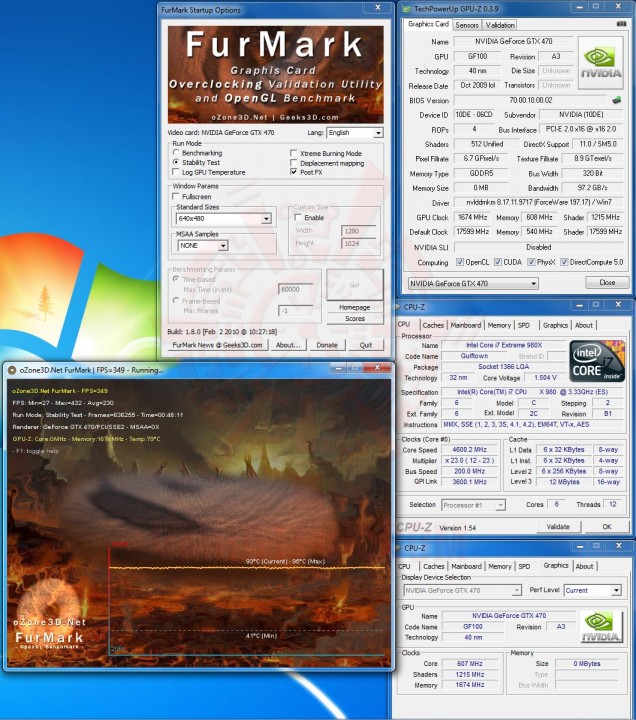The image size is (636, 720).
Task: Enable Log GPU Temperature
Action: pyautogui.click(x=175, y=172)
